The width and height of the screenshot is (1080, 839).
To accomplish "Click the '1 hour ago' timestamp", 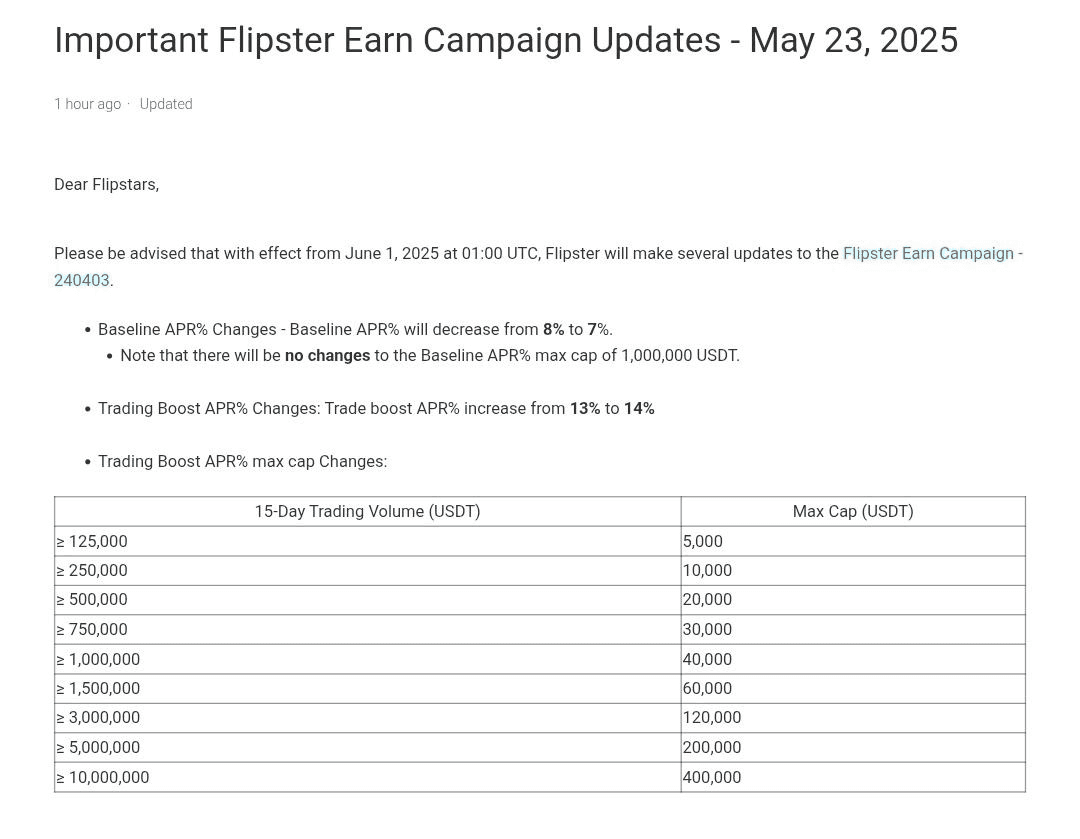I will click(x=87, y=104).
